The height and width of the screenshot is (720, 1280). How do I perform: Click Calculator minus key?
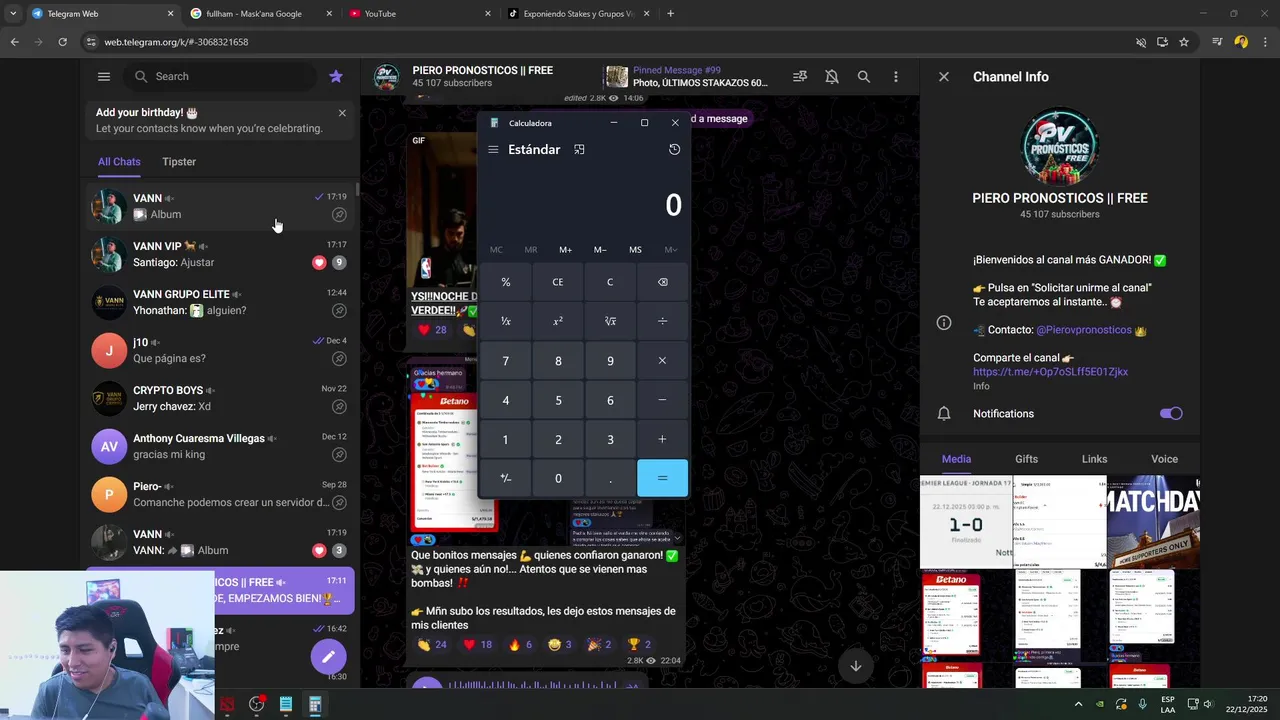click(662, 400)
